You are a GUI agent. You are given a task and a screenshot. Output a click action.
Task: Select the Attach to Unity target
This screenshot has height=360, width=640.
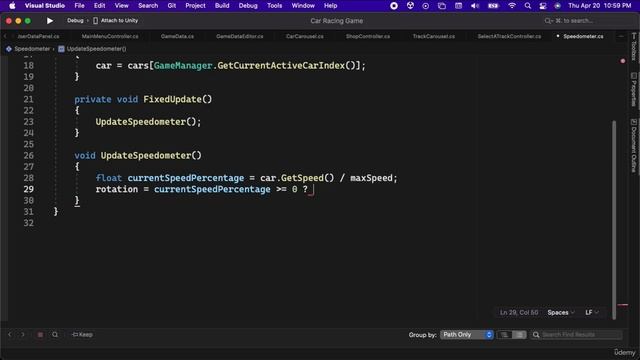[x=116, y=20]
